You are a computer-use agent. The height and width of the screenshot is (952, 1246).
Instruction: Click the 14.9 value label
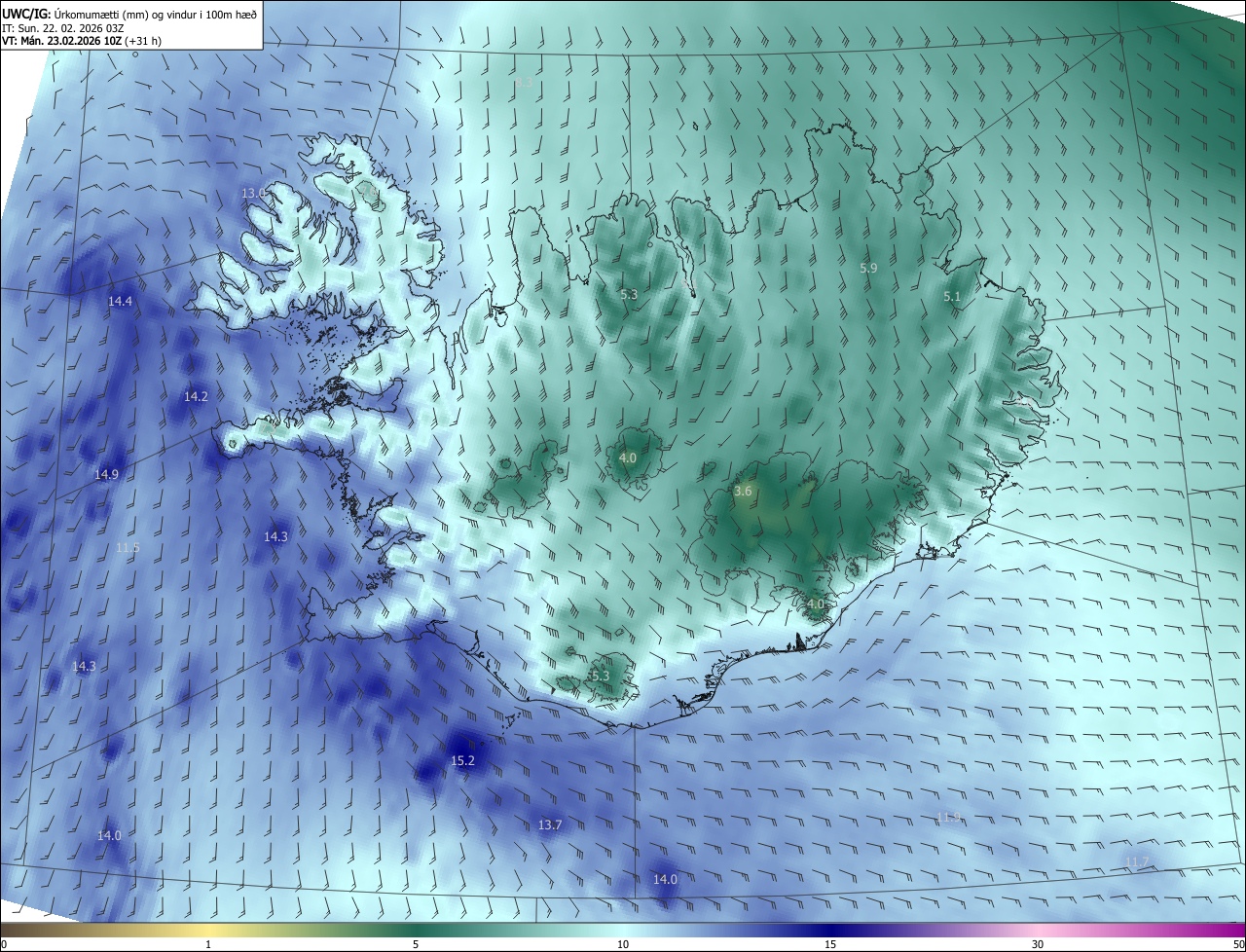[106, 474]
